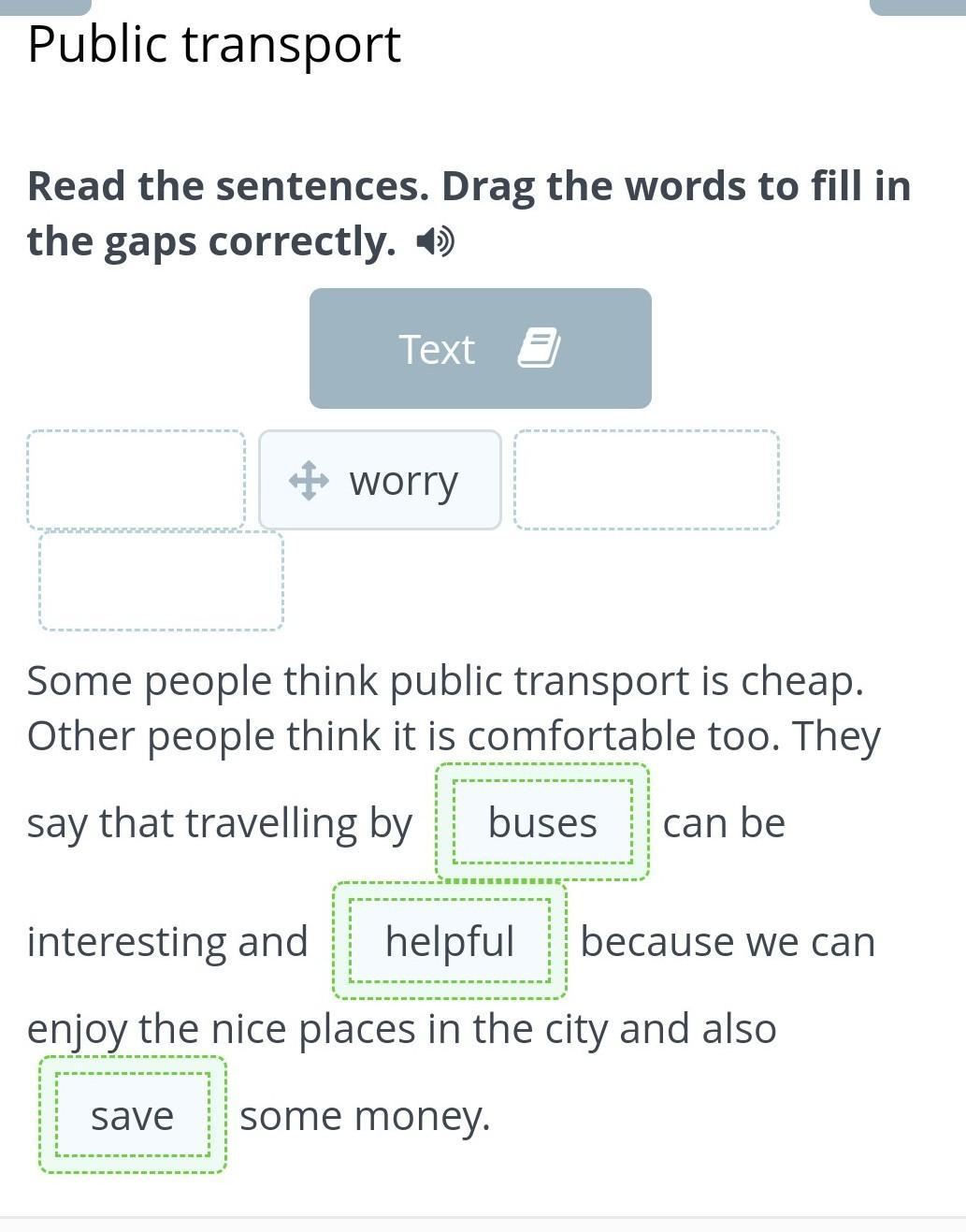966x1232 pixels.
Task: Click the words "can be" after the buses gap
Action: 724,823
